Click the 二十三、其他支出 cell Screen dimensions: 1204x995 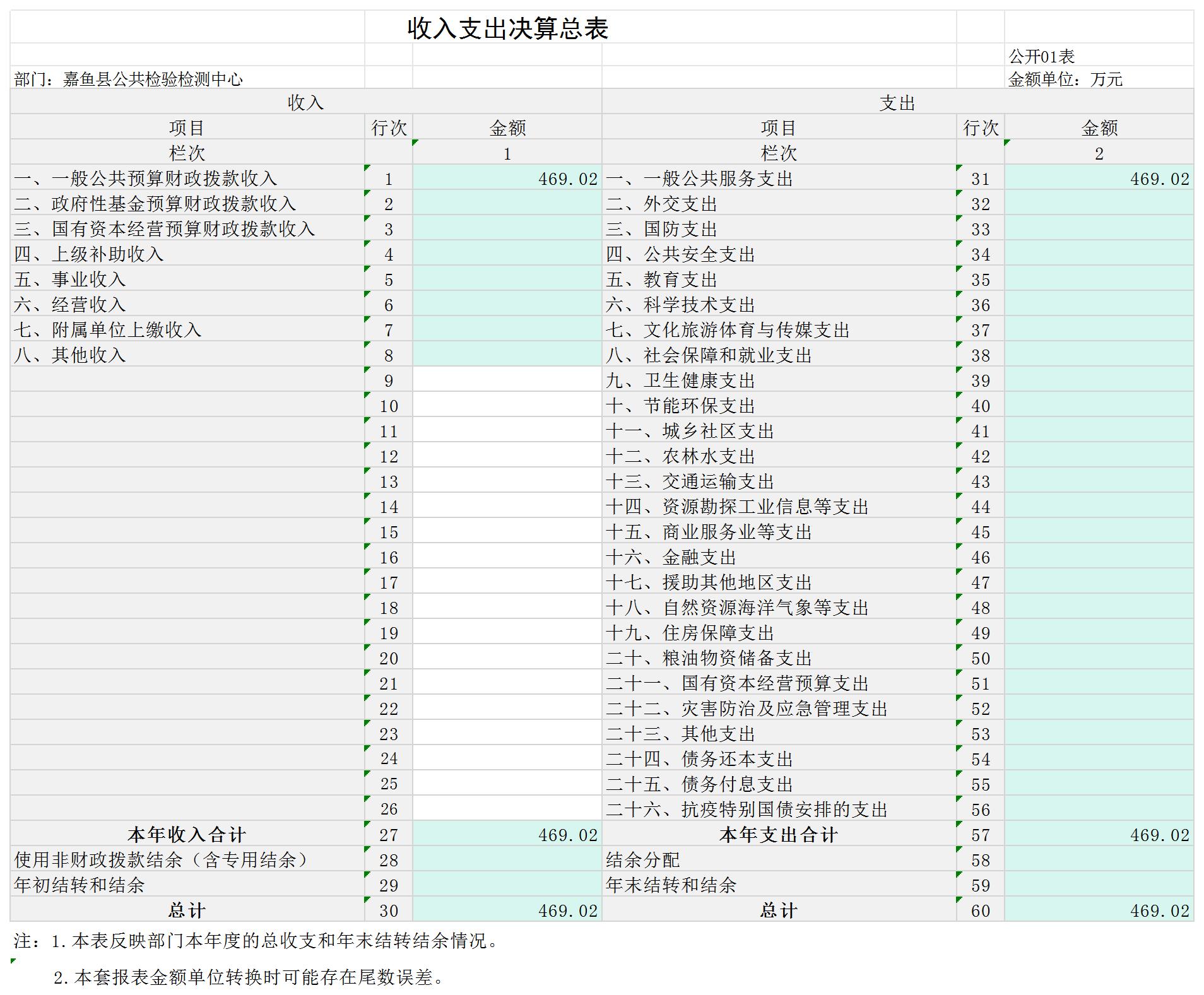(680, 734)
